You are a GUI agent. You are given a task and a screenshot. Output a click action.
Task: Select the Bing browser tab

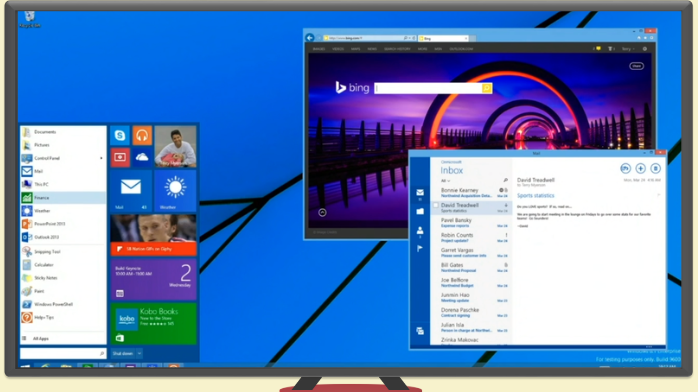point(443,38)
